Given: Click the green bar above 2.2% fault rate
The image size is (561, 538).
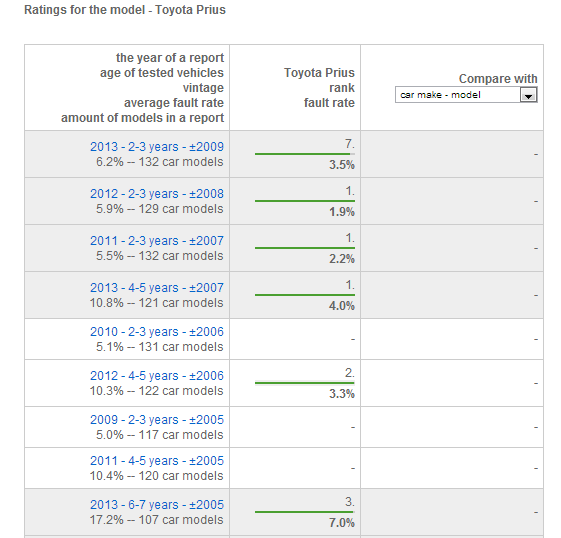Looking at the screenshot, I should coord(304,248).
